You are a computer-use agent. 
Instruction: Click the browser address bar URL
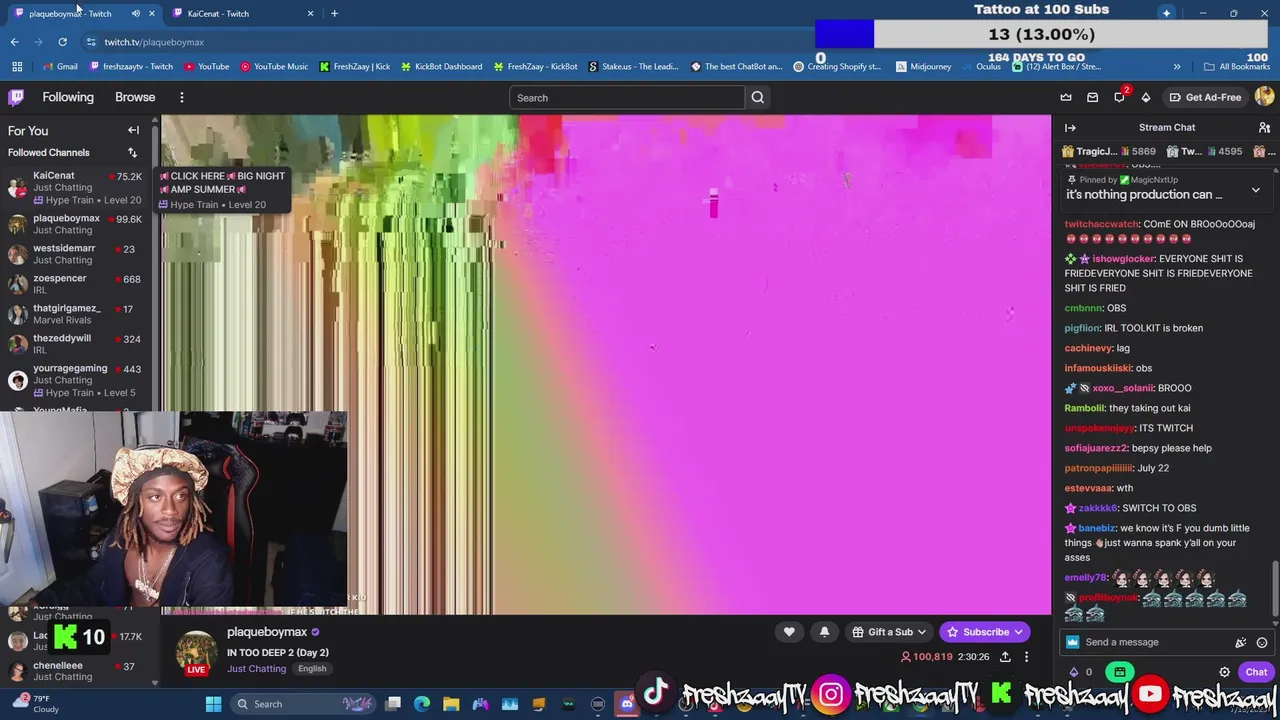(x=154, y=42)
